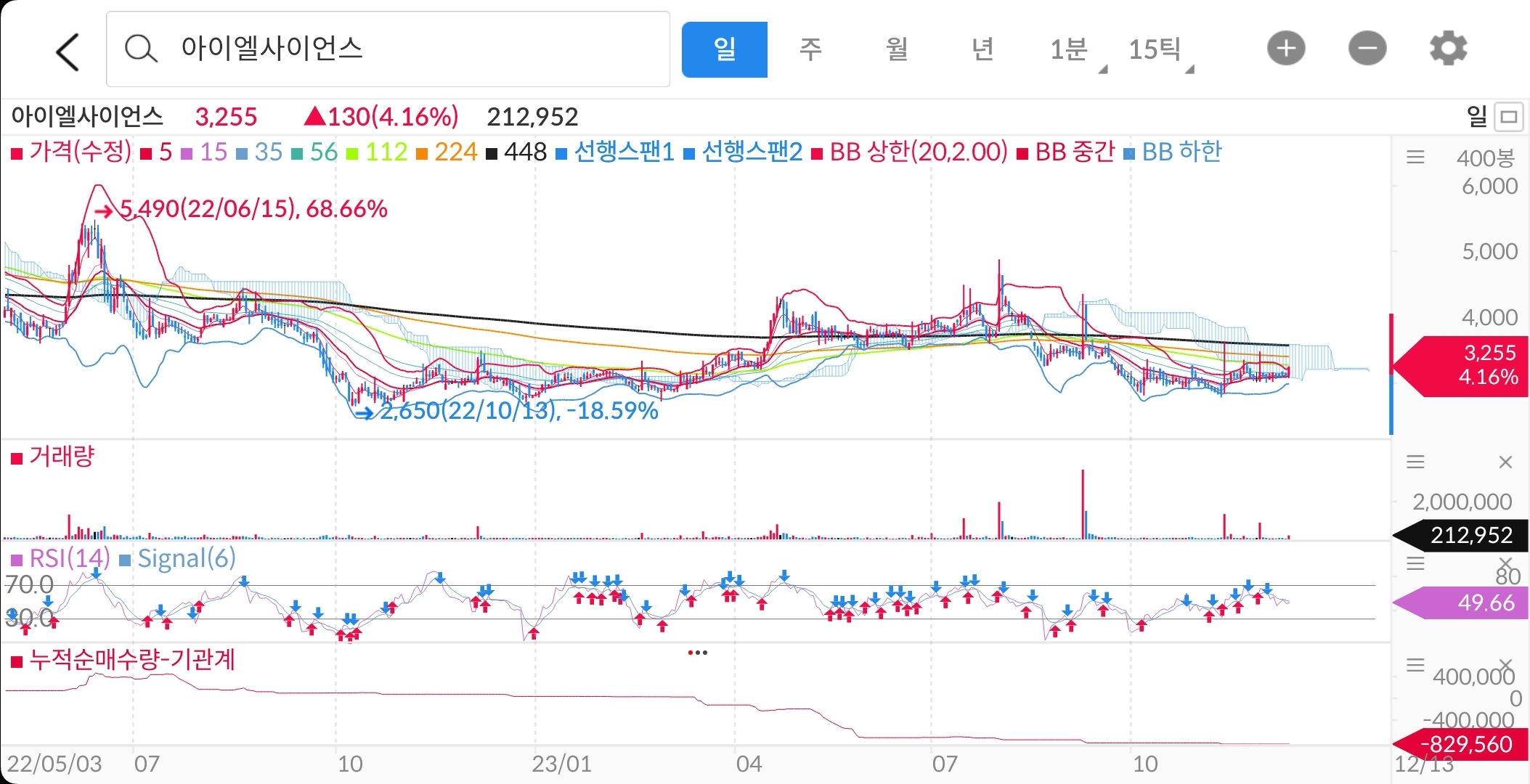Viewport: 1530px width, 784px height.
Task: Select the 거래량 volume indicator label
Action: point(53,457)
